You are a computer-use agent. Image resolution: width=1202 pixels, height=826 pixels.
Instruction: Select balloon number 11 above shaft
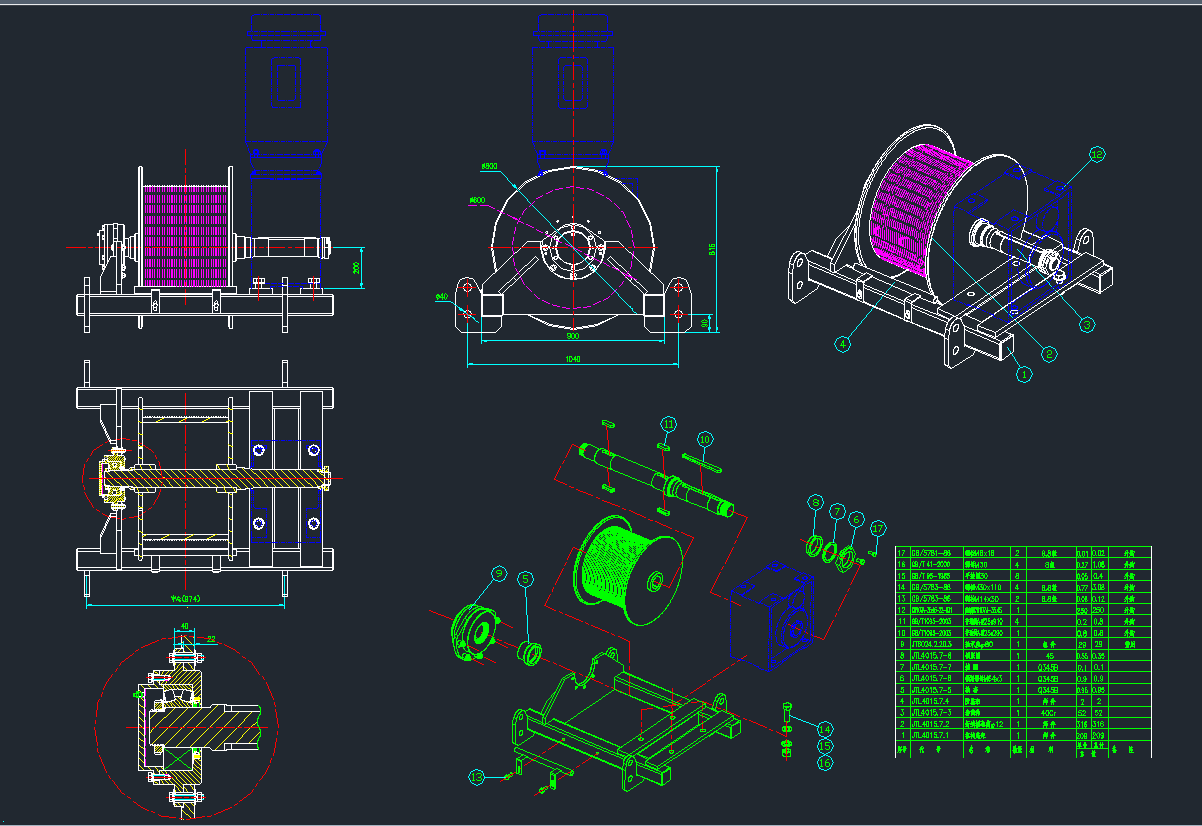[x=816, y=503]
